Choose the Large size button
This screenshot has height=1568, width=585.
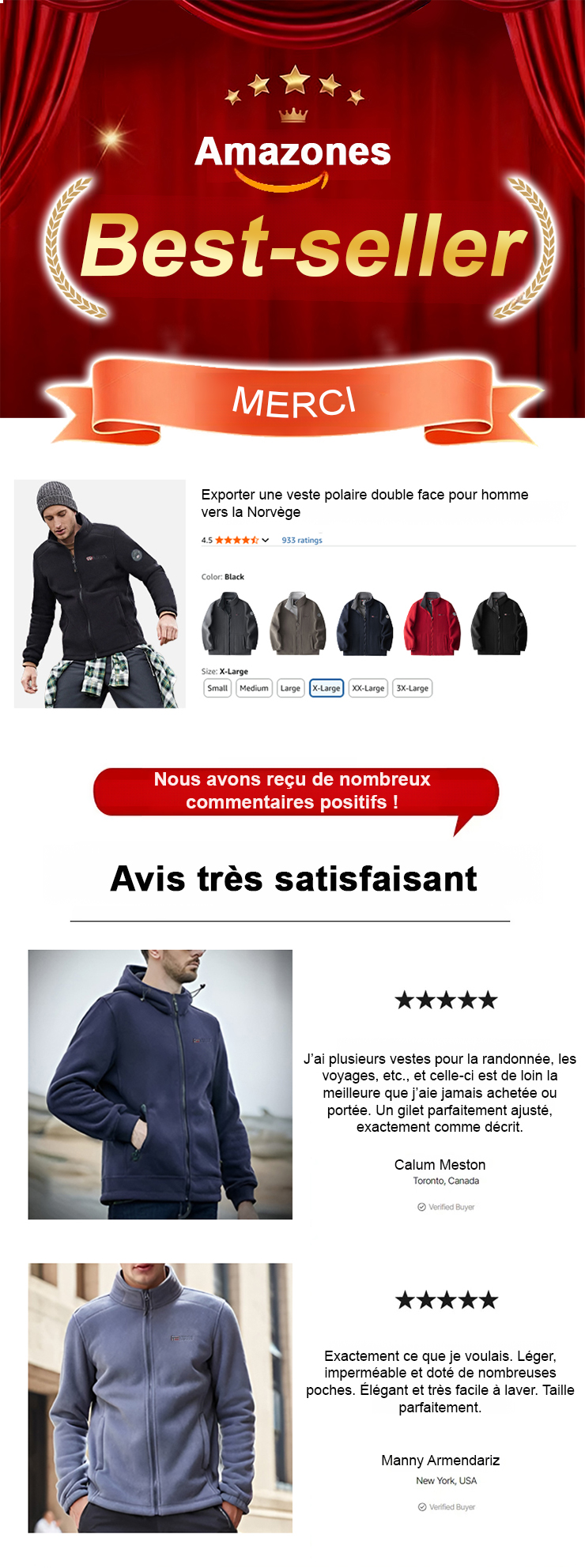(290, 688)
